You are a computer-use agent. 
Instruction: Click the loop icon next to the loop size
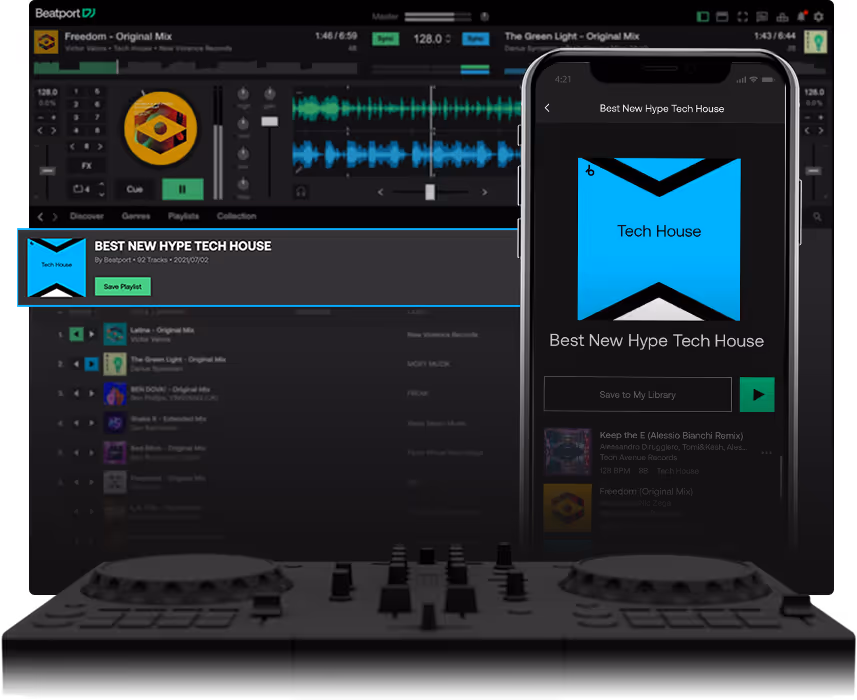78,189
